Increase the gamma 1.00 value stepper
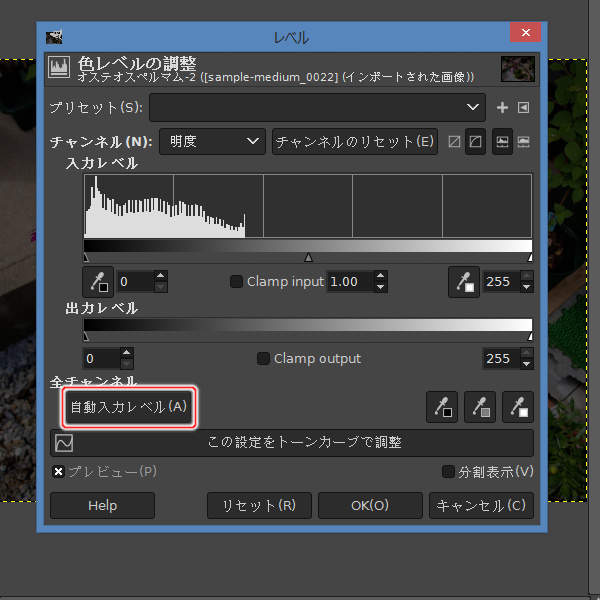Viewport: 600px width, 600px height. tap(380, 276)
